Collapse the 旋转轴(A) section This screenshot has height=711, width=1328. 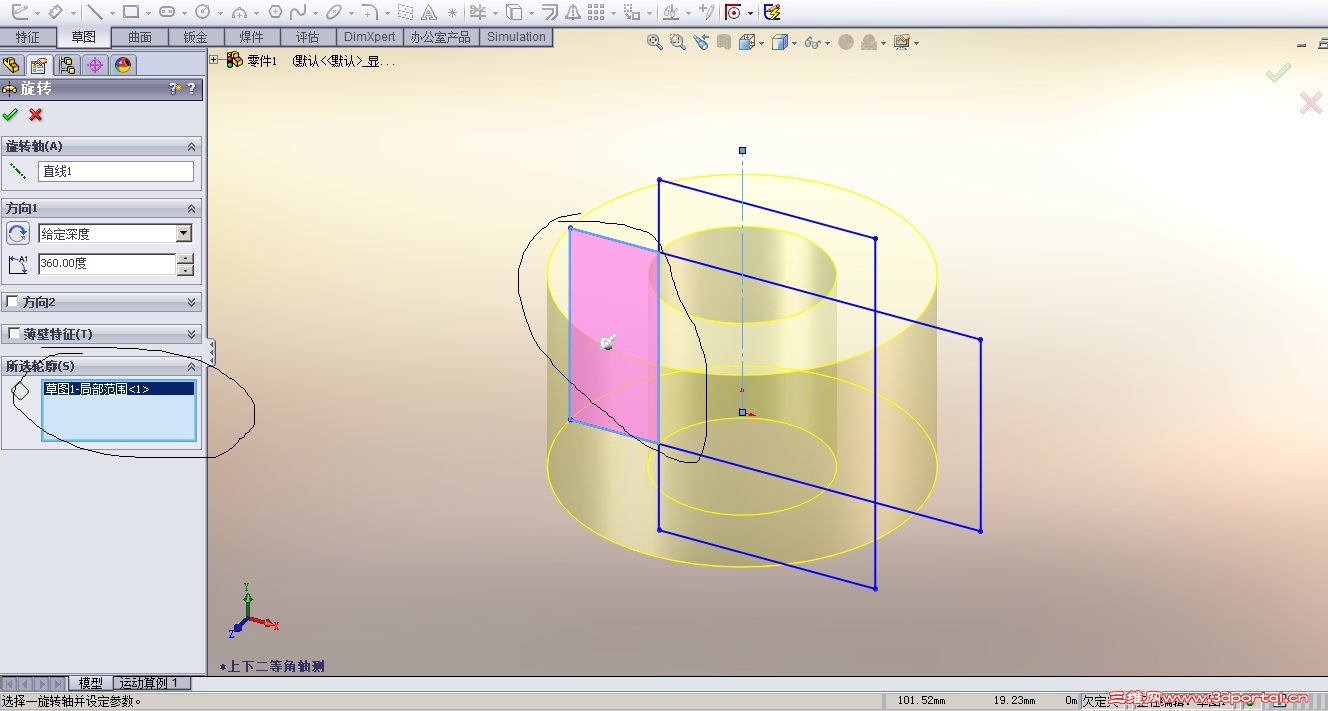tap(192, 146)
